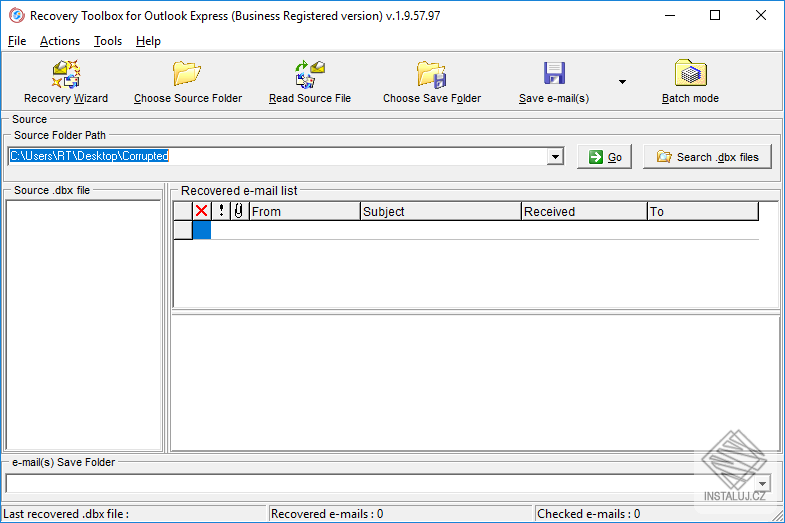Click the Go button

604,157
